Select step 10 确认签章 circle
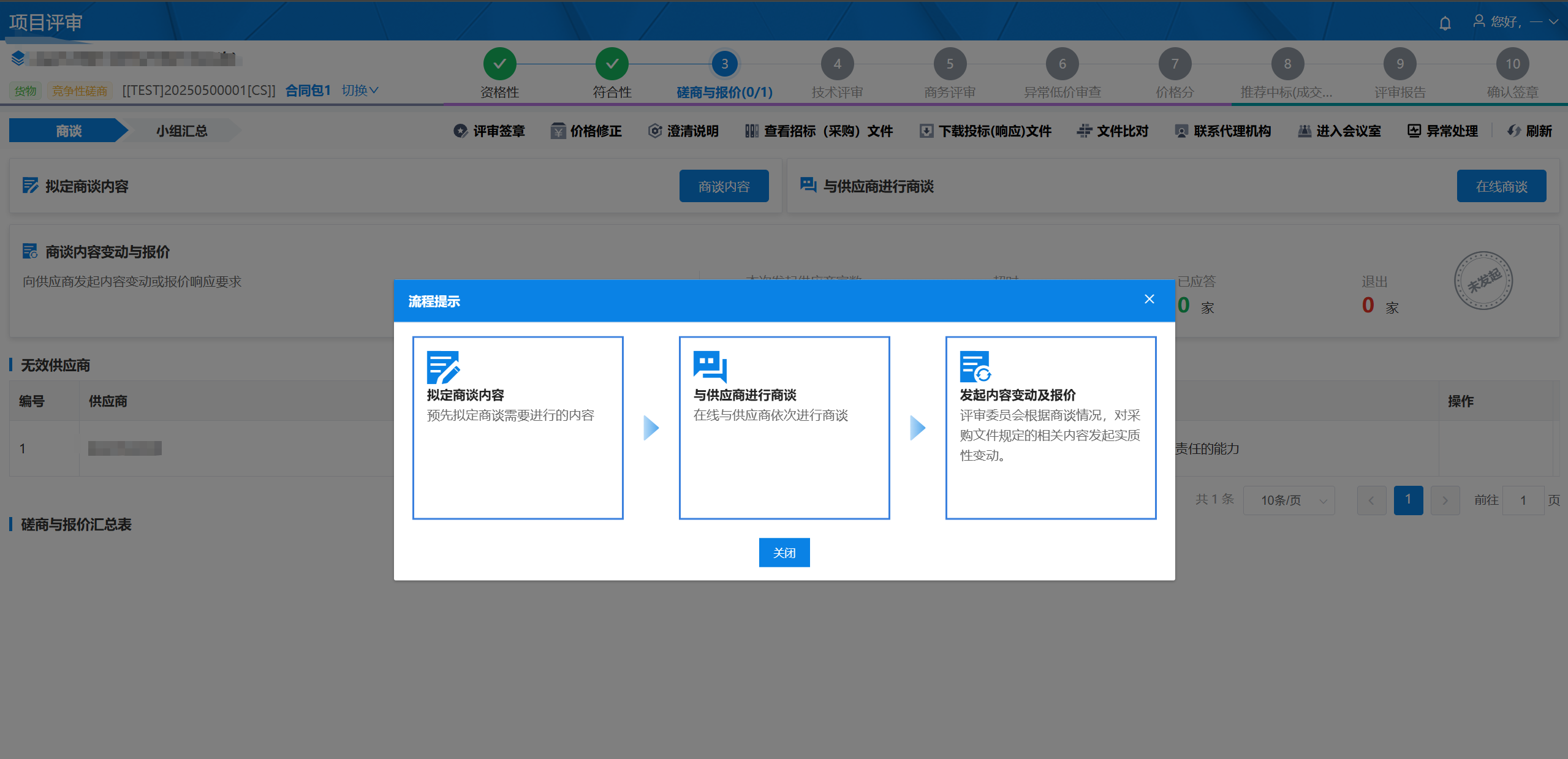This screenshot has height=759, width=1568. [x=1512, y=64]
